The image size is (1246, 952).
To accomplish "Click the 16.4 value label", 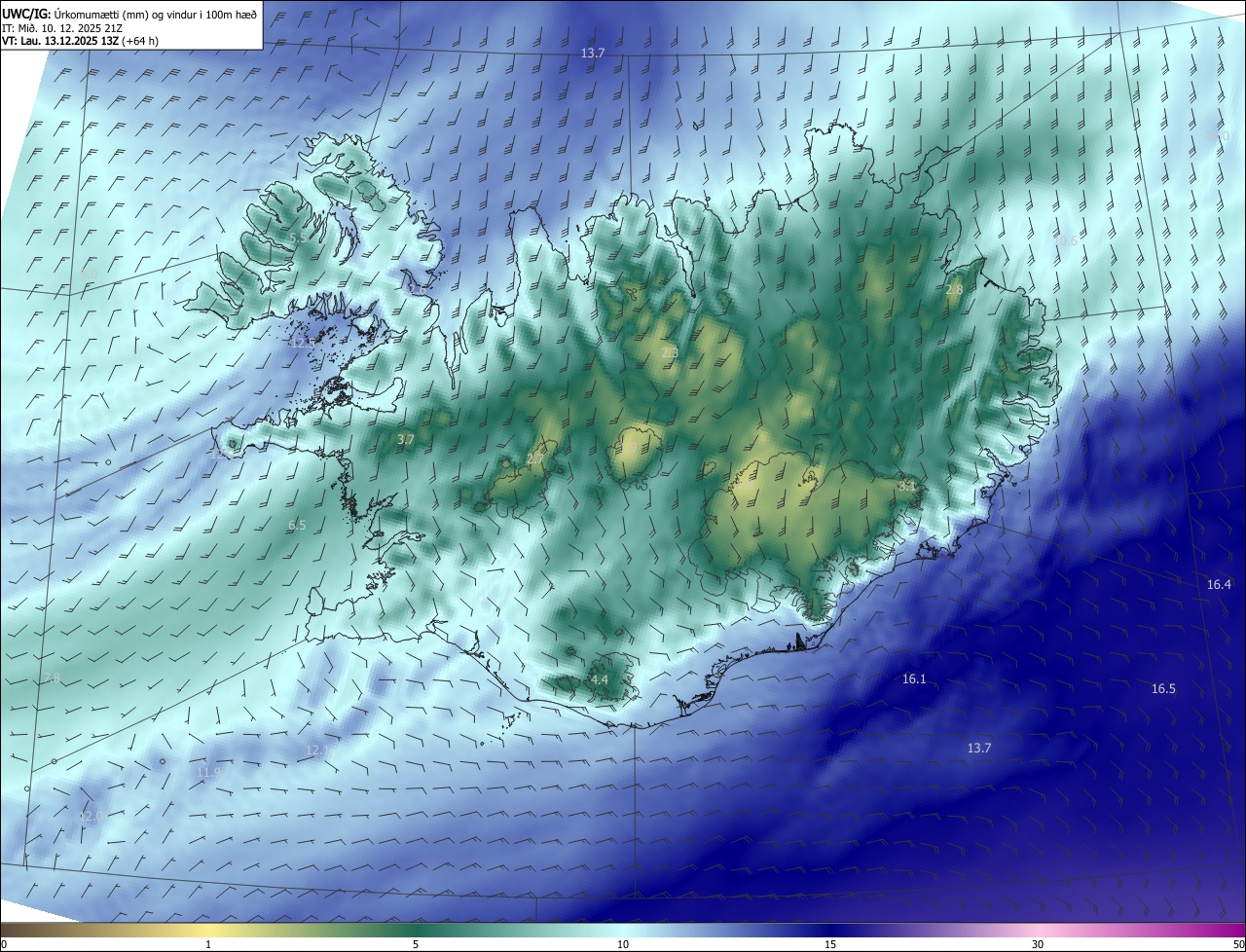I will coord(1219,584).
